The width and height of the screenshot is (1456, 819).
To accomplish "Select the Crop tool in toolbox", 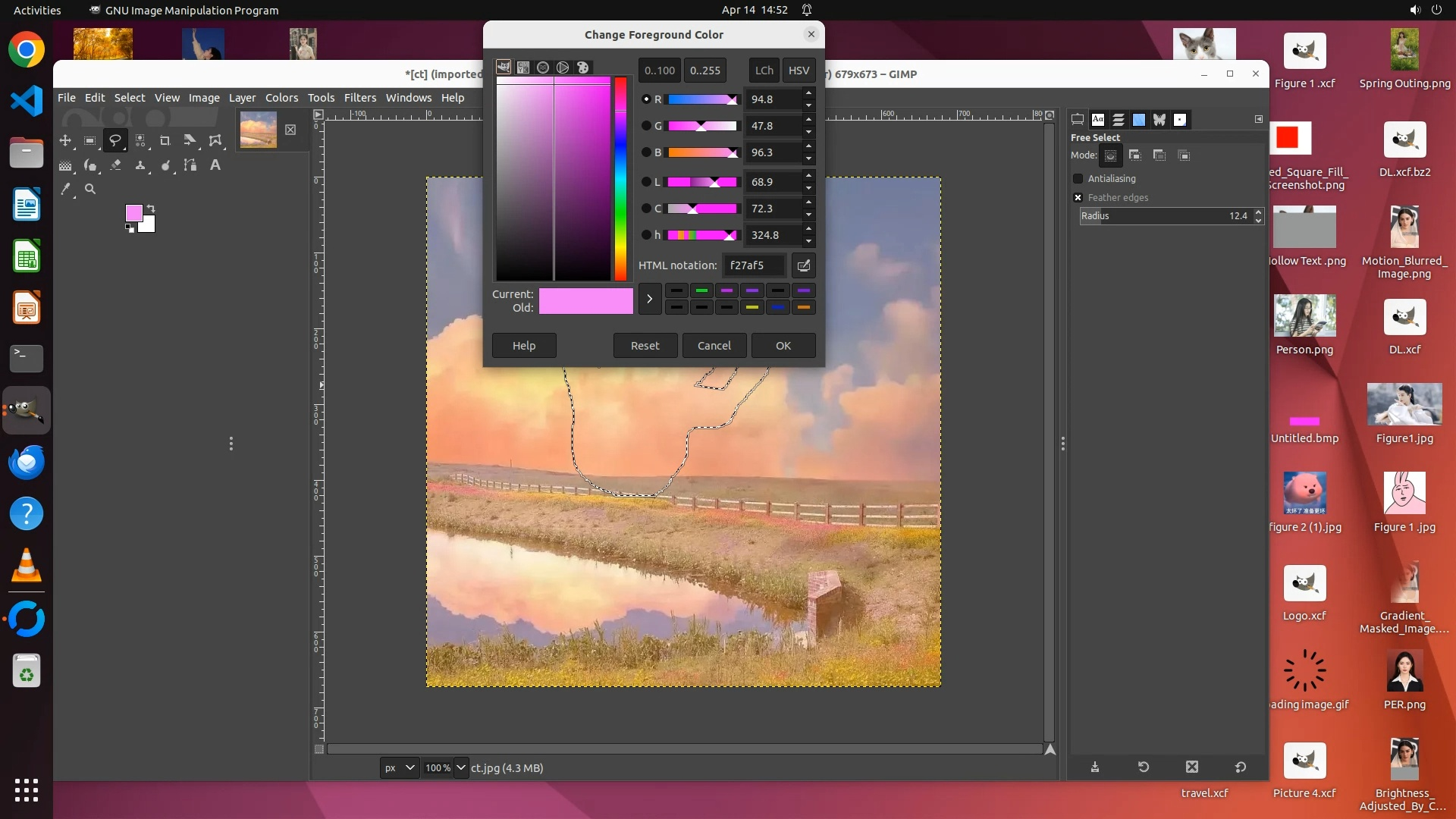I will [x=165, y=141].
